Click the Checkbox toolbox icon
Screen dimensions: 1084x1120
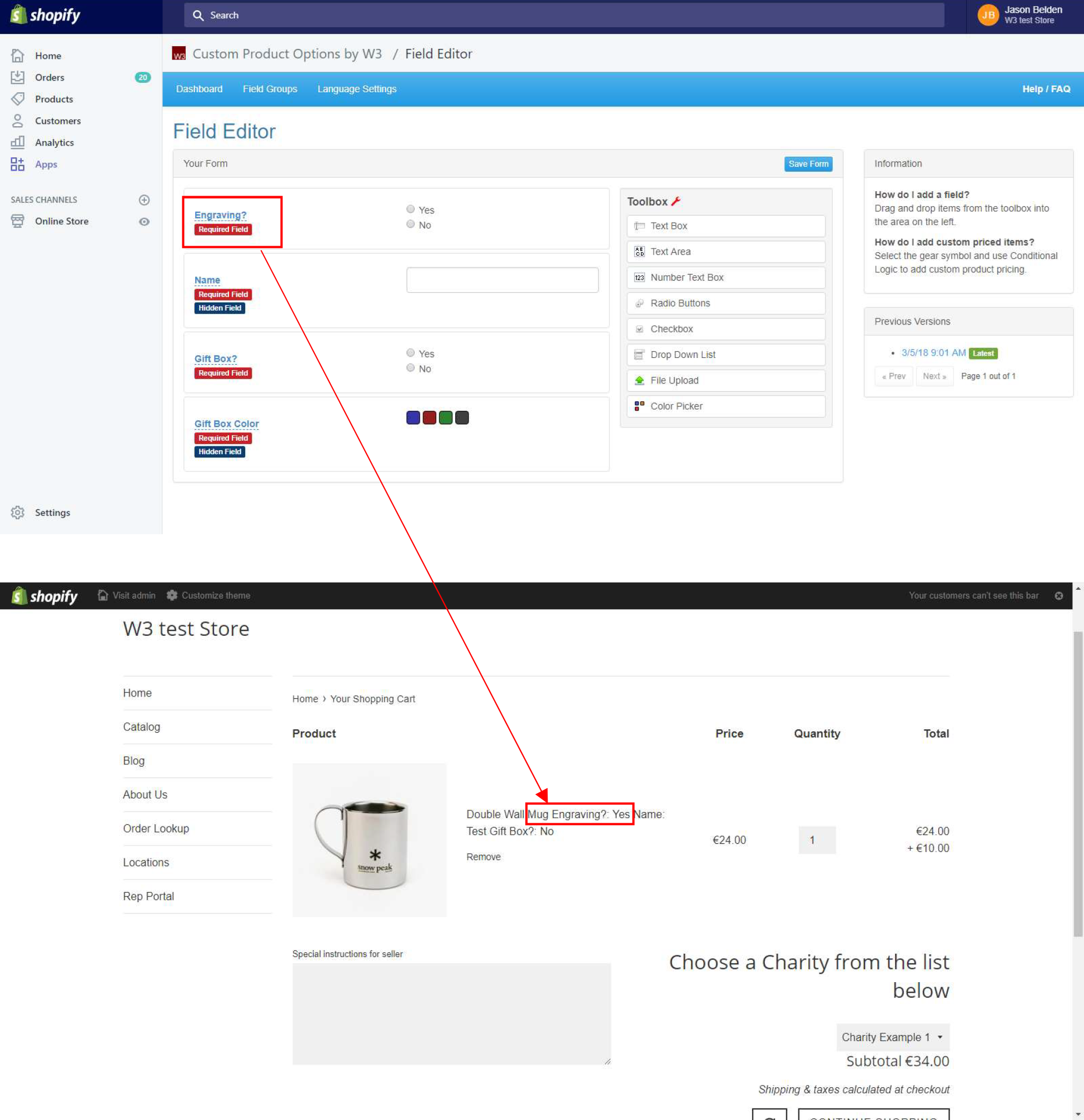pos(639,329)
